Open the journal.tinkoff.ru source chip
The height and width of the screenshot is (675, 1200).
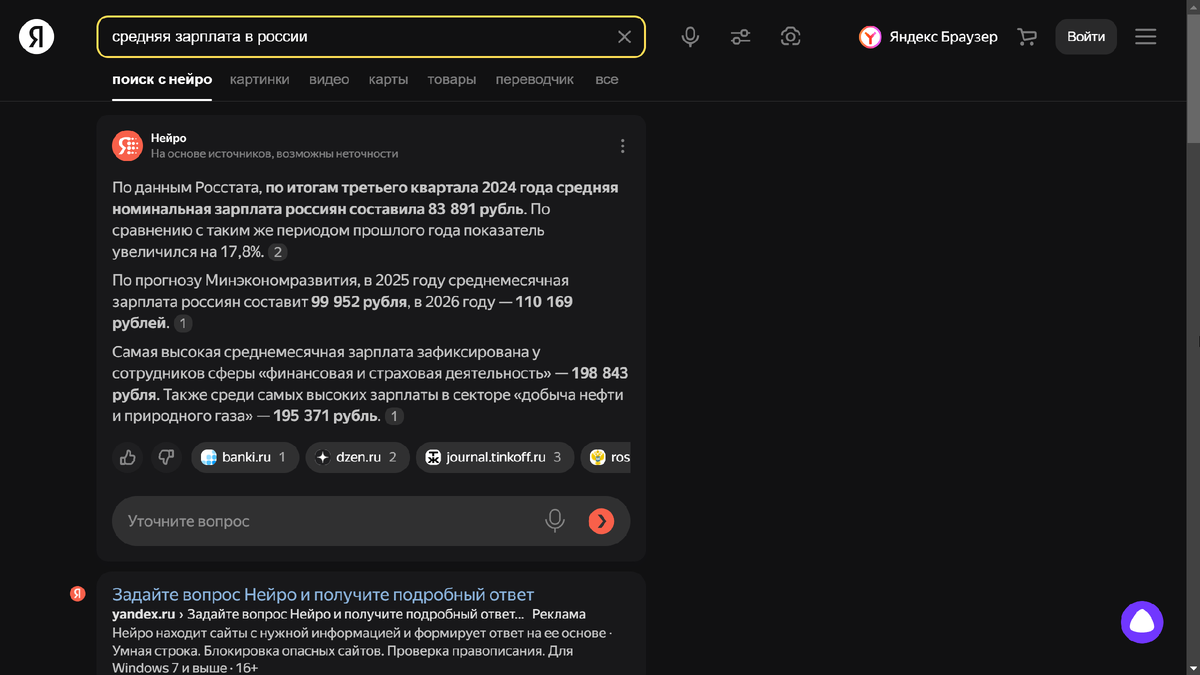pyautogui.click(x=495, y=457)
